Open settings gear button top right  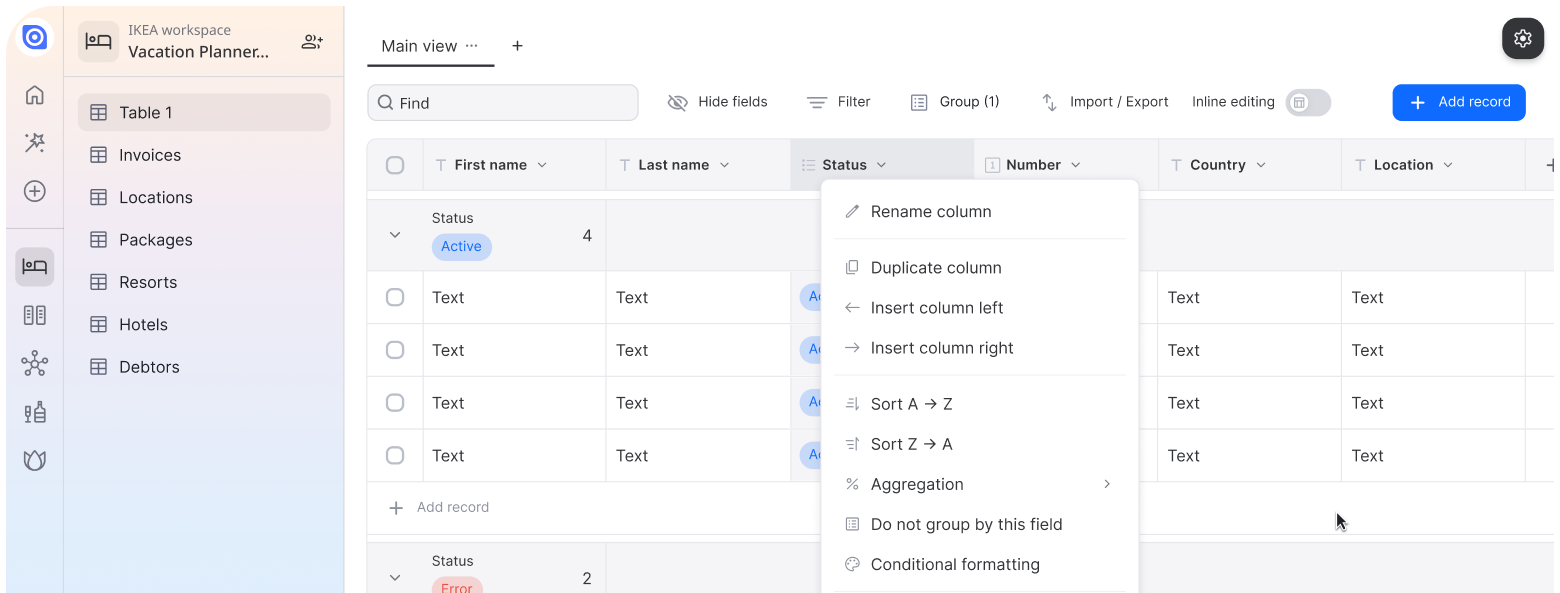point(1523,39)
